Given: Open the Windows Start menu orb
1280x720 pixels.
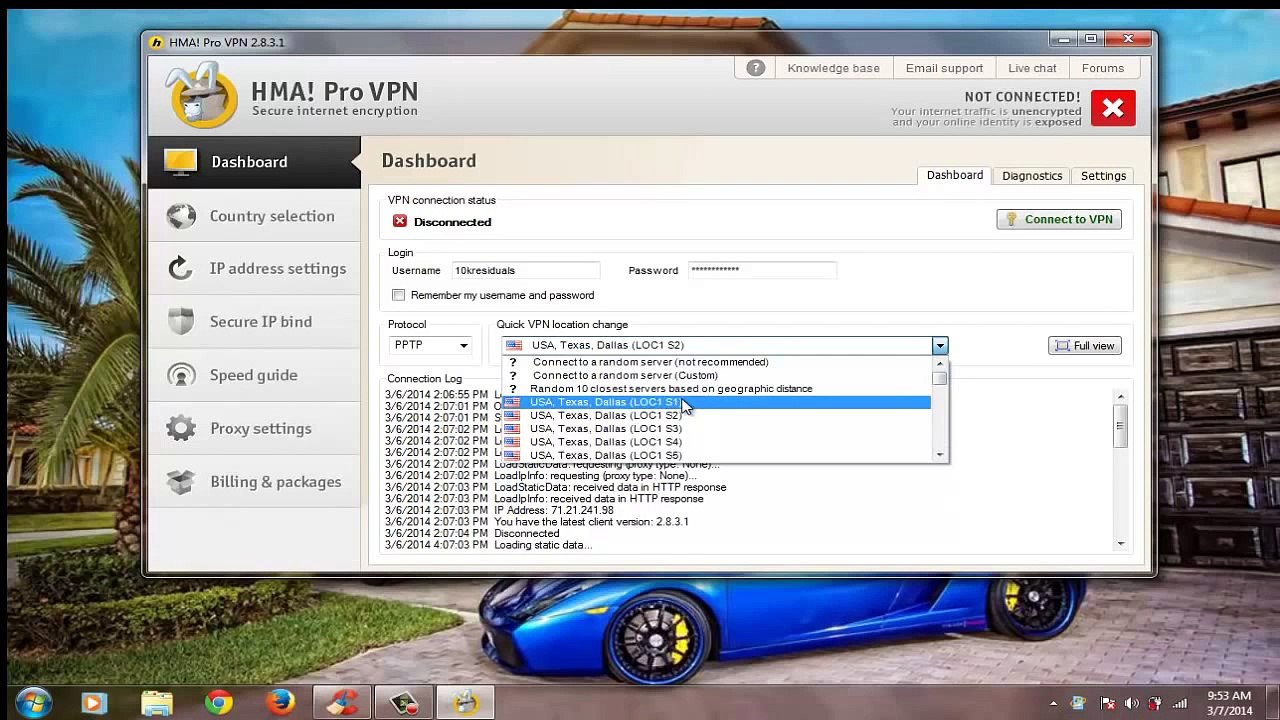Looking at the screenshot, I should pos(33,702).
